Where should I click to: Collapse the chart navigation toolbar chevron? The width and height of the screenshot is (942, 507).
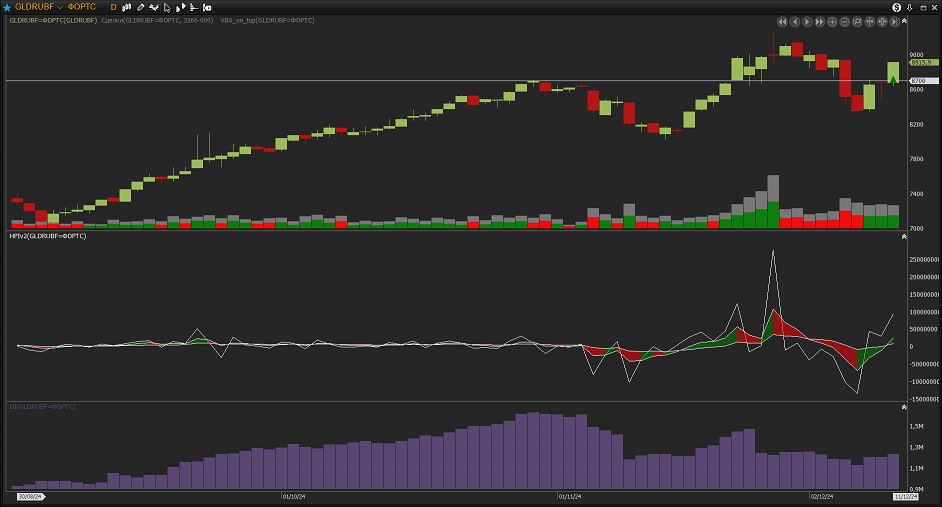pos(902,21)
